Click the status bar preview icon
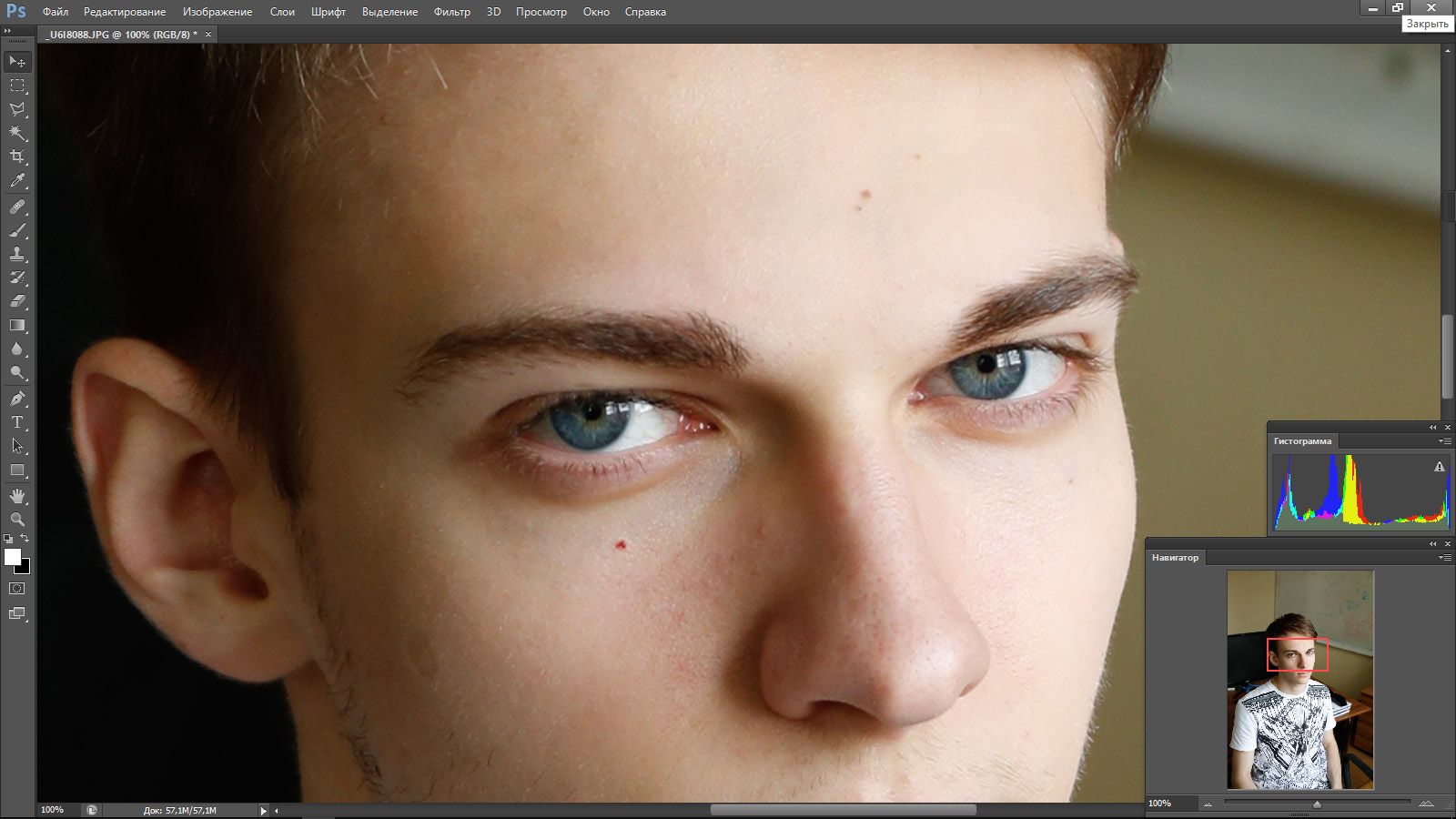The width and height of the screenshot is (1456, 819). 91,810
